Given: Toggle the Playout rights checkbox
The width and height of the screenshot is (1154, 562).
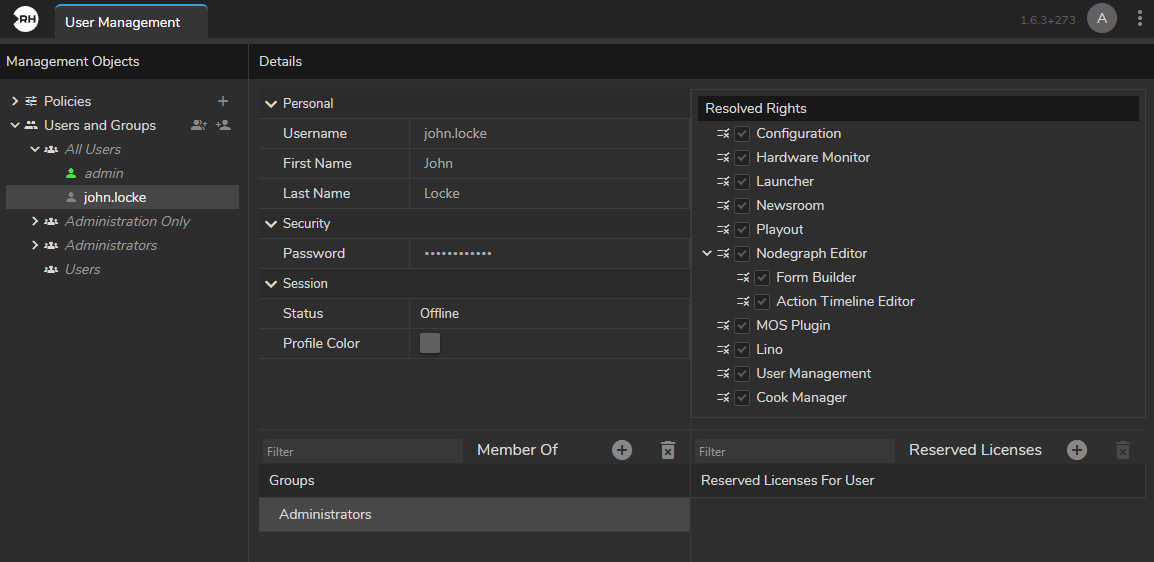Looking at the screenshot, I should point(742,230).
